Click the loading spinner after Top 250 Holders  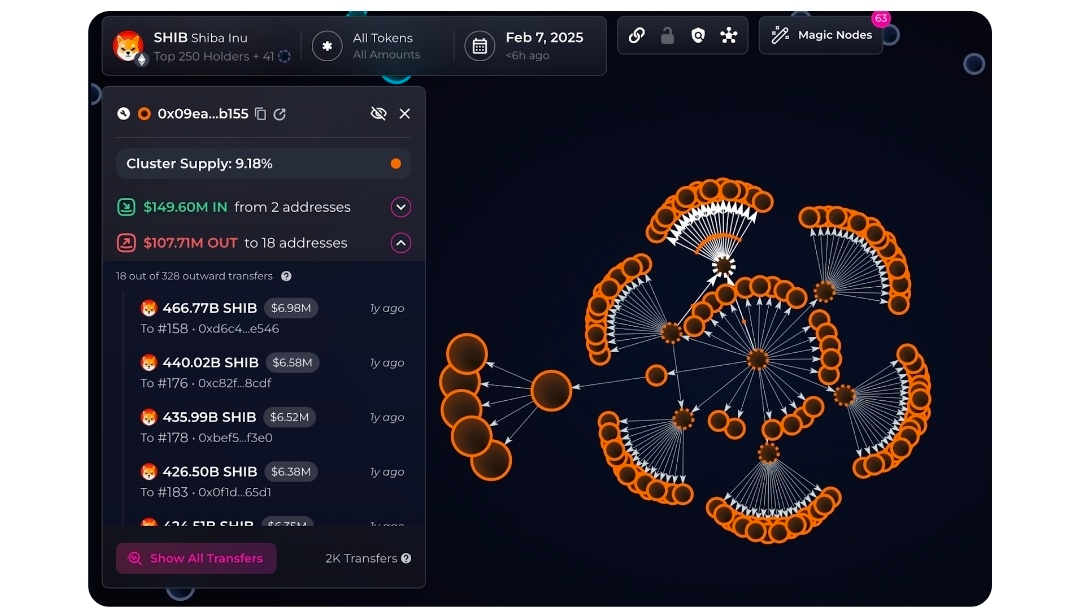point(284,56)
